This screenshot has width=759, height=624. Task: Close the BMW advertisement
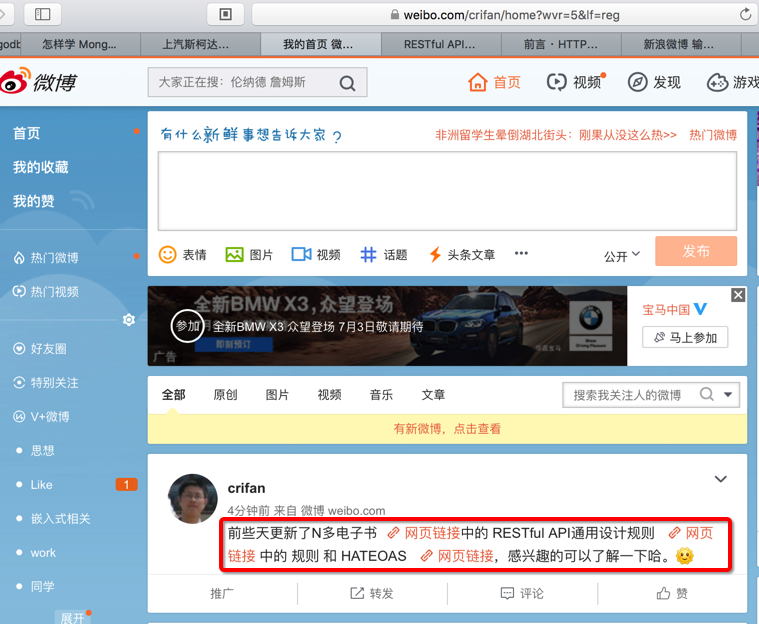pyautogui.click(x=738, y=295)
